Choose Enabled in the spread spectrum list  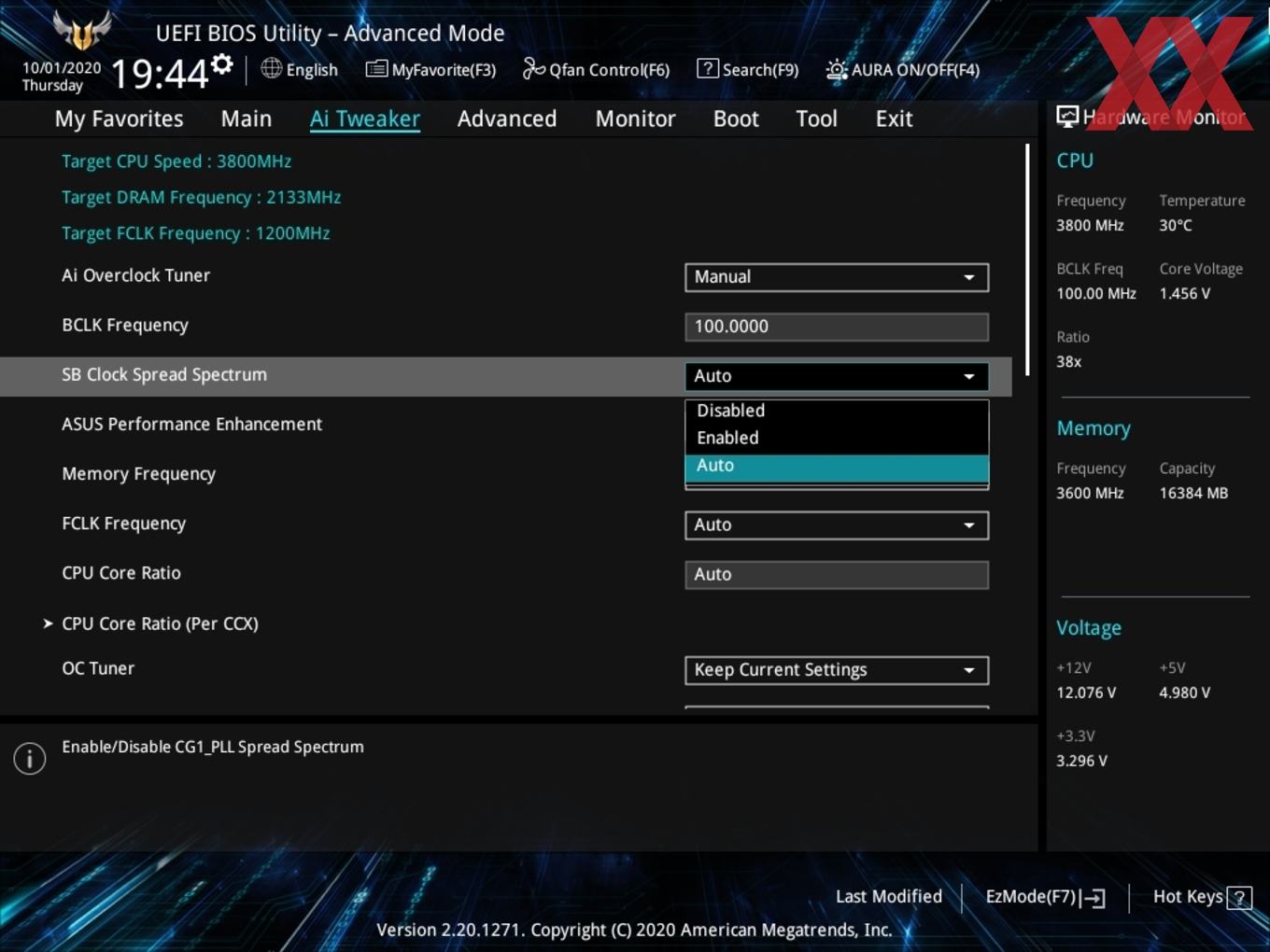click(x=837, y=438)
